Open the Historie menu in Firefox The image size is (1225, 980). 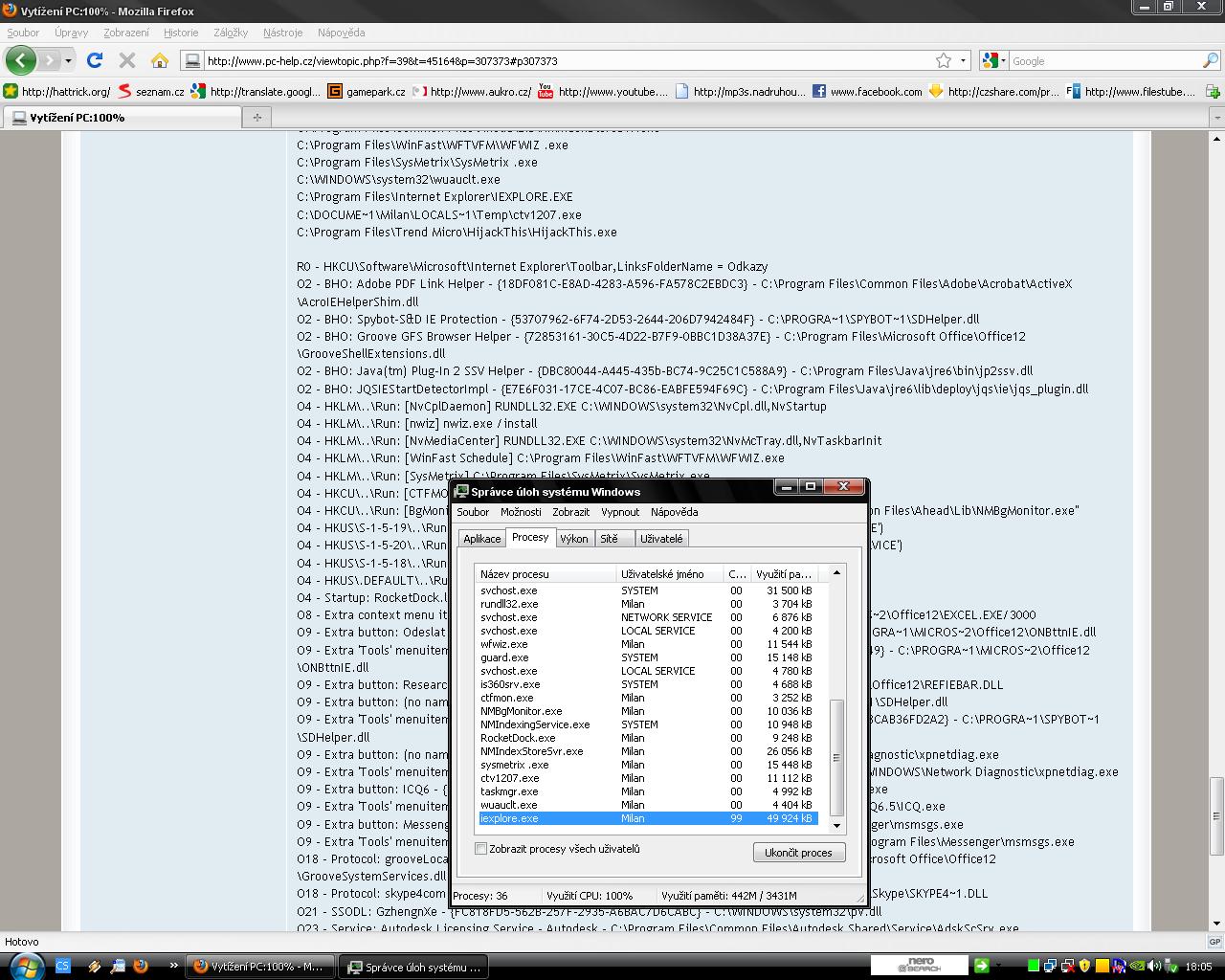pyautogui.click(x=181, y=33)
